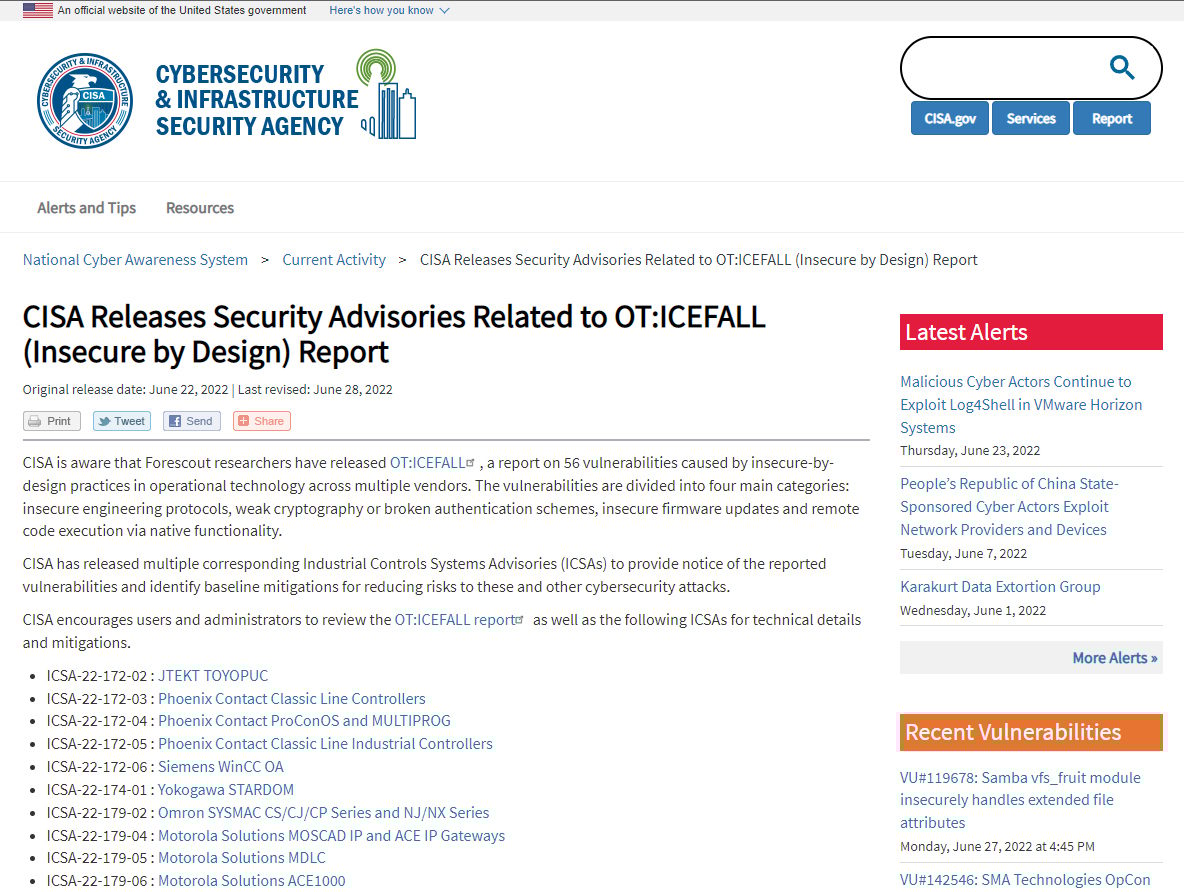Screen dimensions: 1184x892
Task: Click the search magnifier icon
Action: click(1122, 68)
